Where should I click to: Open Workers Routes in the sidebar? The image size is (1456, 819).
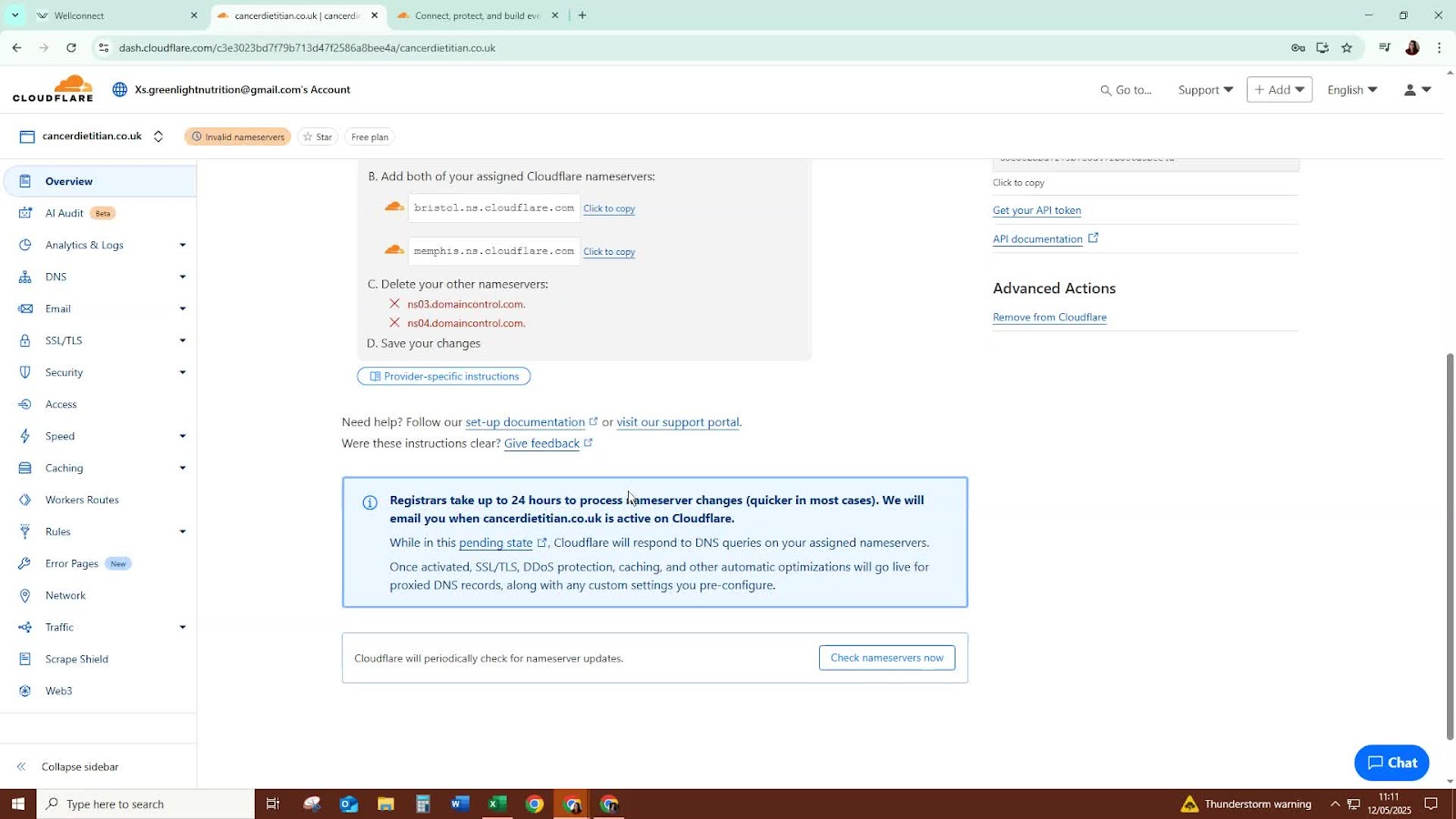coord(82,500)
